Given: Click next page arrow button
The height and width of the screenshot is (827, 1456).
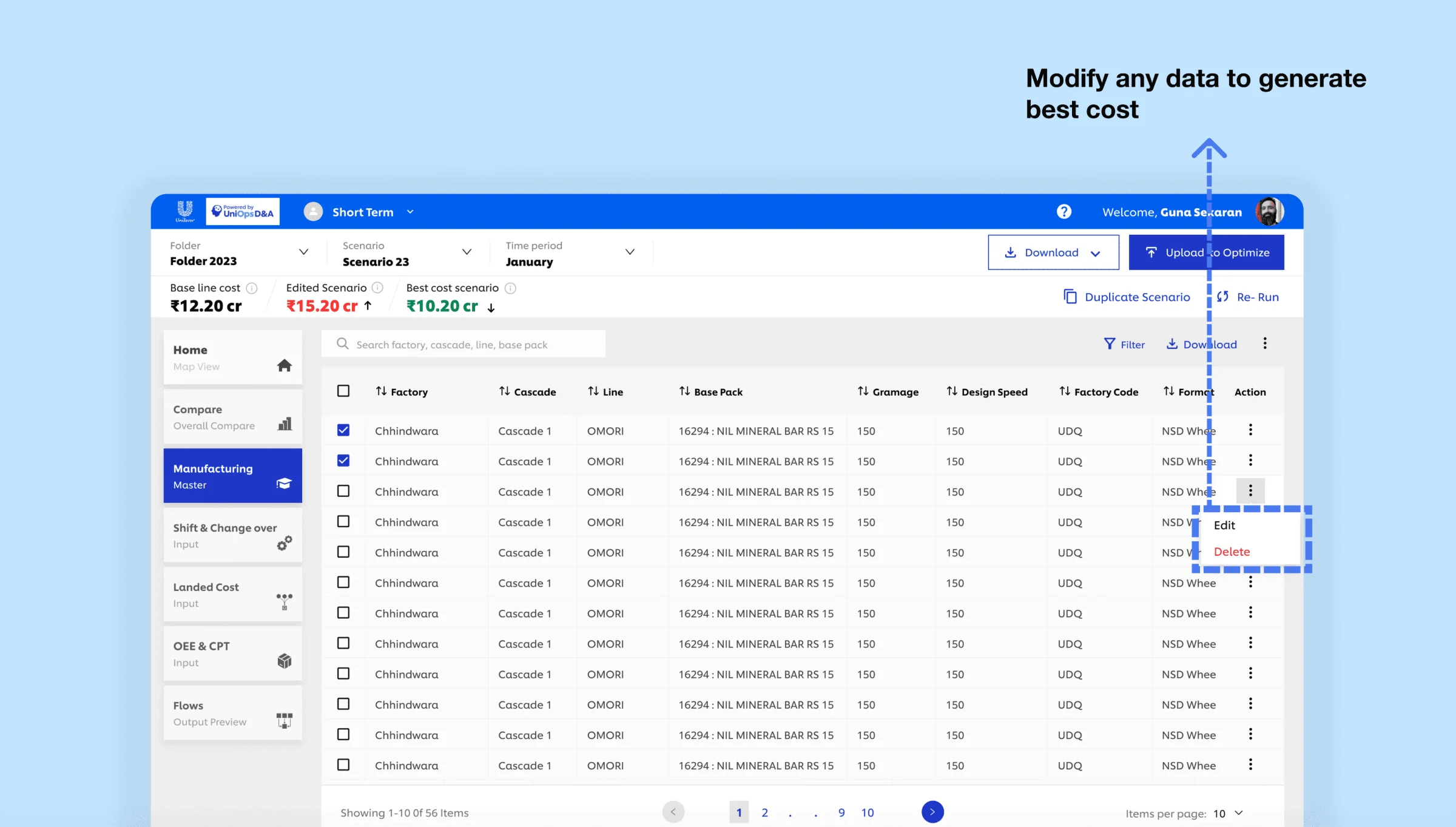Looking at the screenshot, I should coord(932,812).
